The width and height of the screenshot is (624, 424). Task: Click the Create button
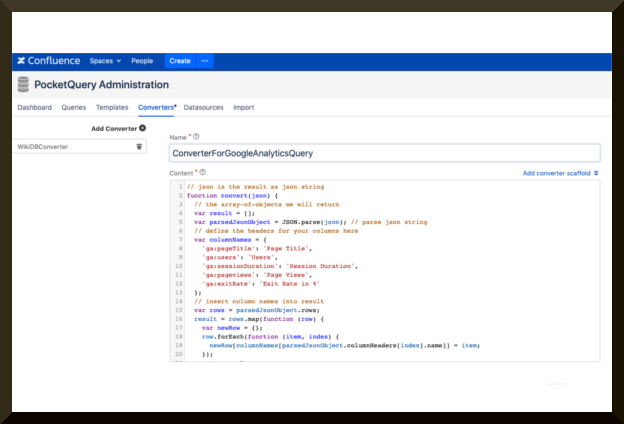click(x=180, y=61)
